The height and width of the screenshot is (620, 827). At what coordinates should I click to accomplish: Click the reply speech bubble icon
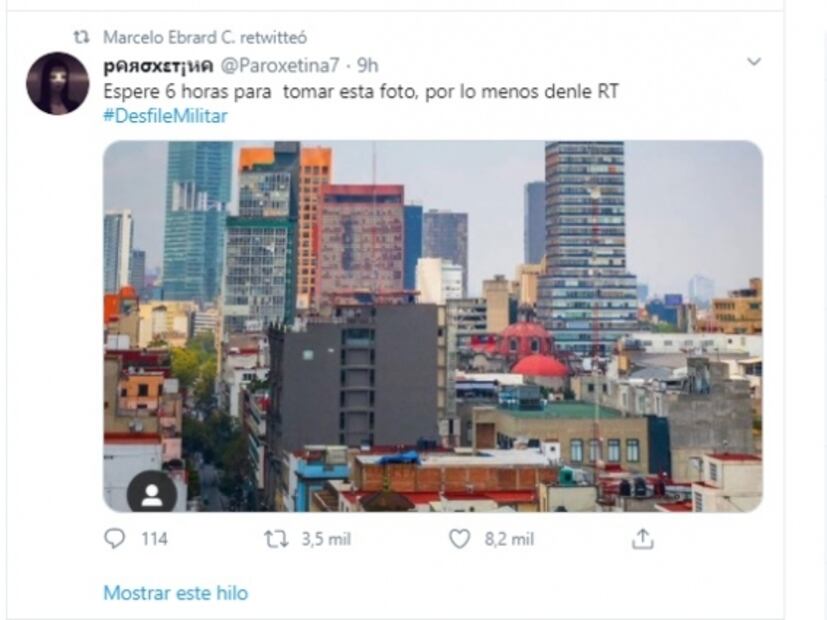tap(114, 539)
